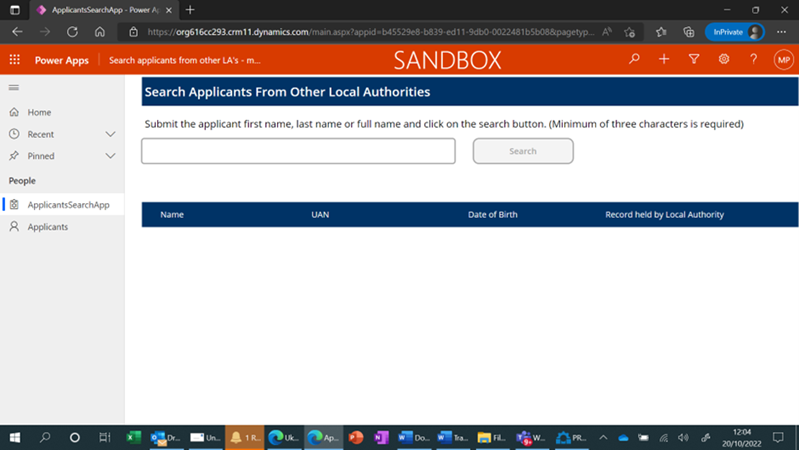Open the Windows Start menu

(15, 437)
